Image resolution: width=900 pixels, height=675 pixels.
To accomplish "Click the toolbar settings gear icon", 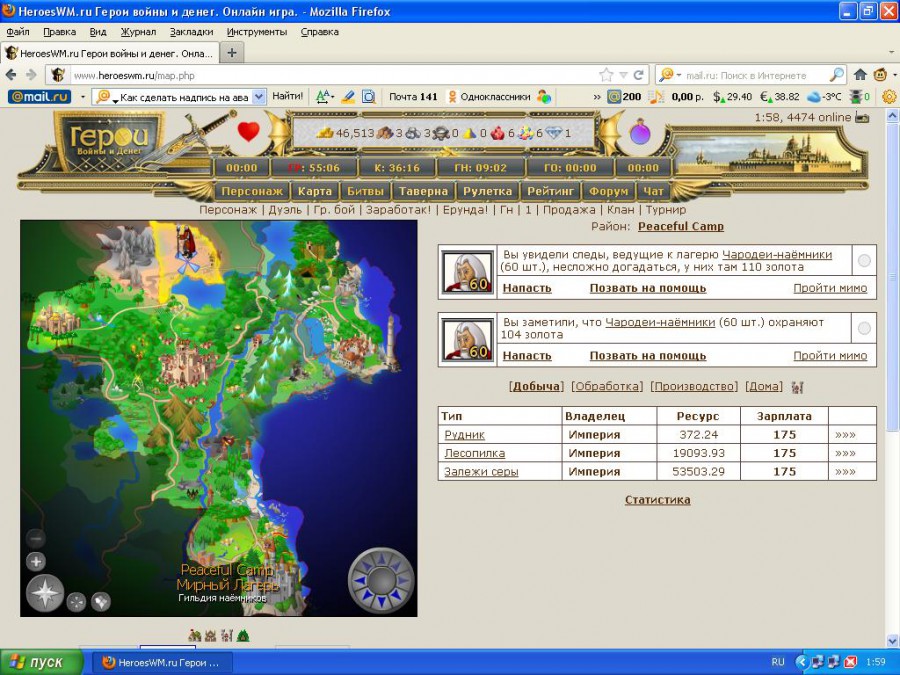I will tap(889, 97).
